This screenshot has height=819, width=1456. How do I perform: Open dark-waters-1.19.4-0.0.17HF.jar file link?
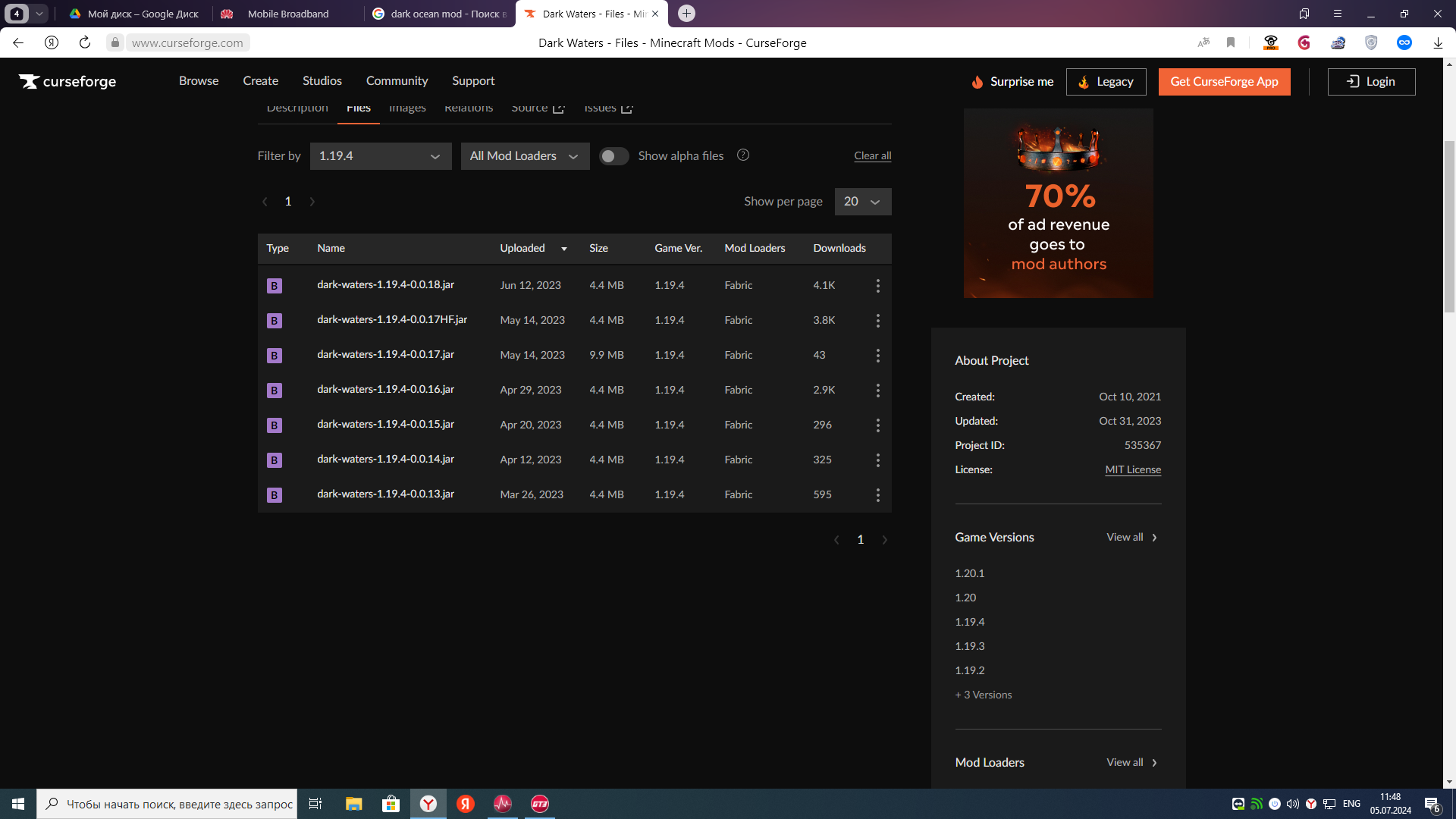pyautogui.click(x=392, y=320)
